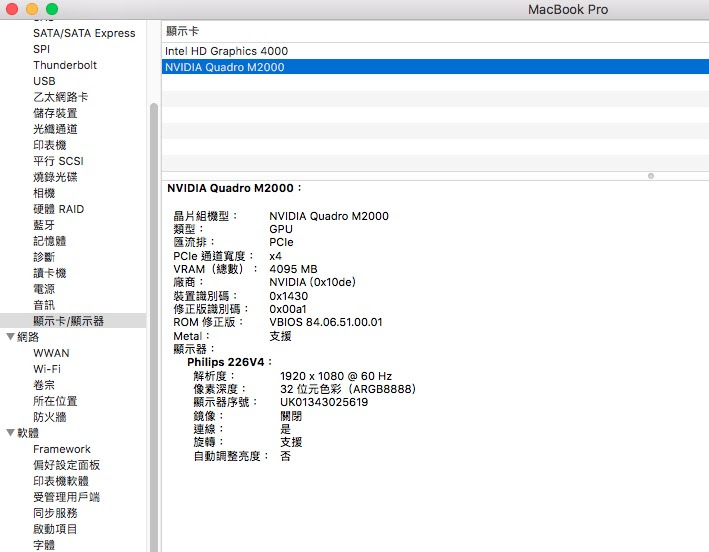Select 光纖通道 in sidebar
This screenshot has height=552, width=709.
[x=55, y=129]
